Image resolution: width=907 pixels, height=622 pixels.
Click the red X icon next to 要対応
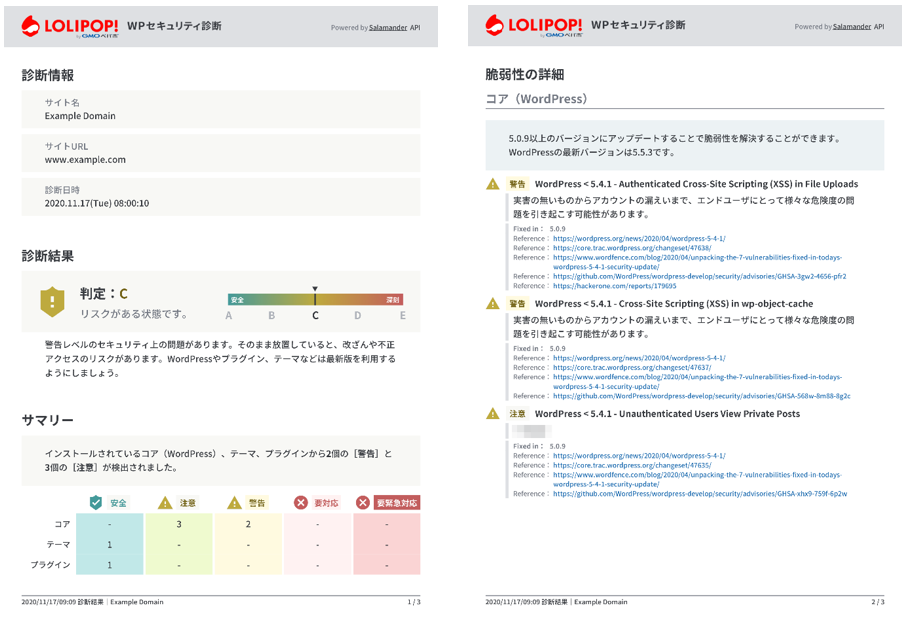click(x=301, y=503)
